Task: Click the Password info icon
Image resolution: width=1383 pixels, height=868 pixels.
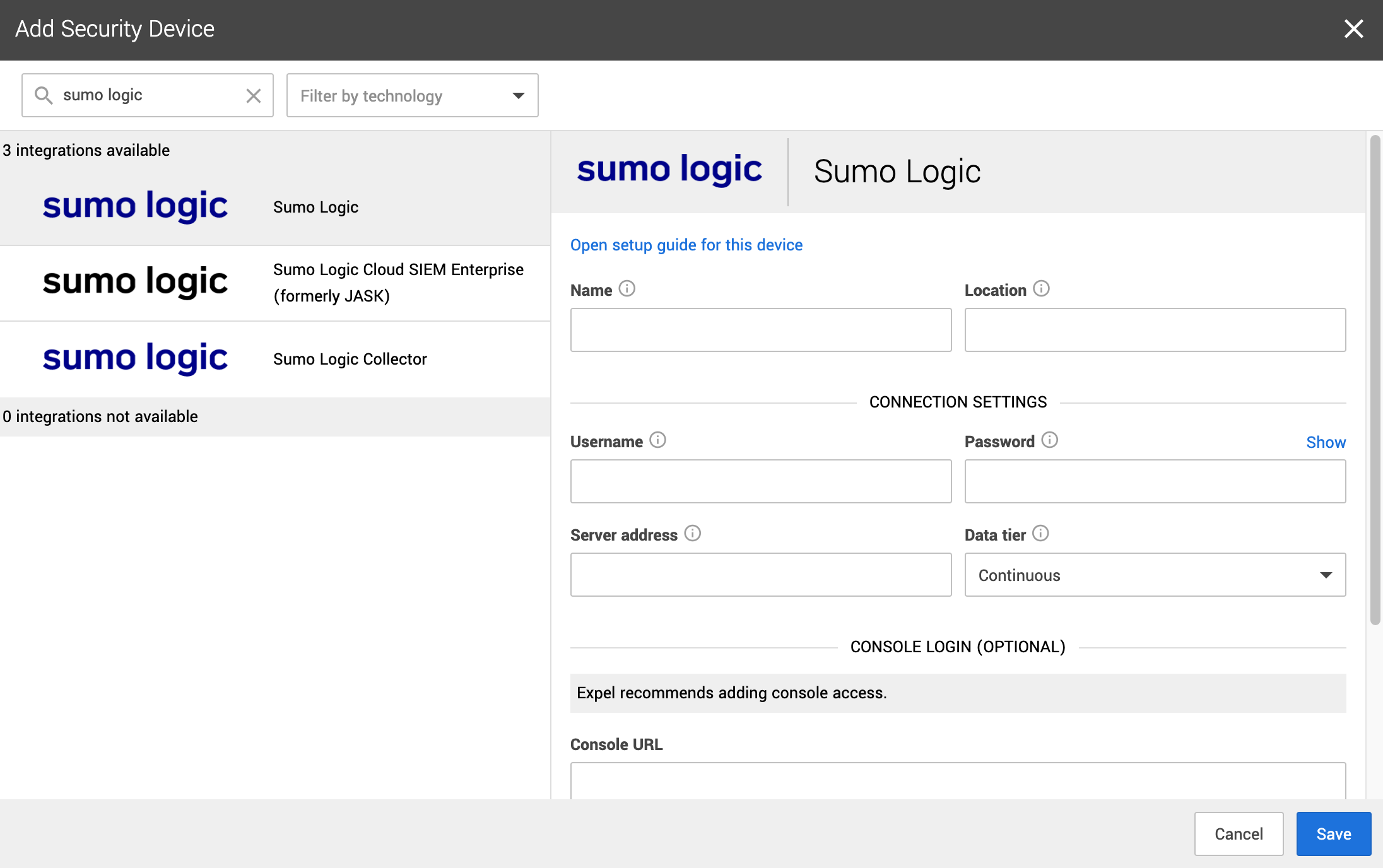Action: point(1049,440)
